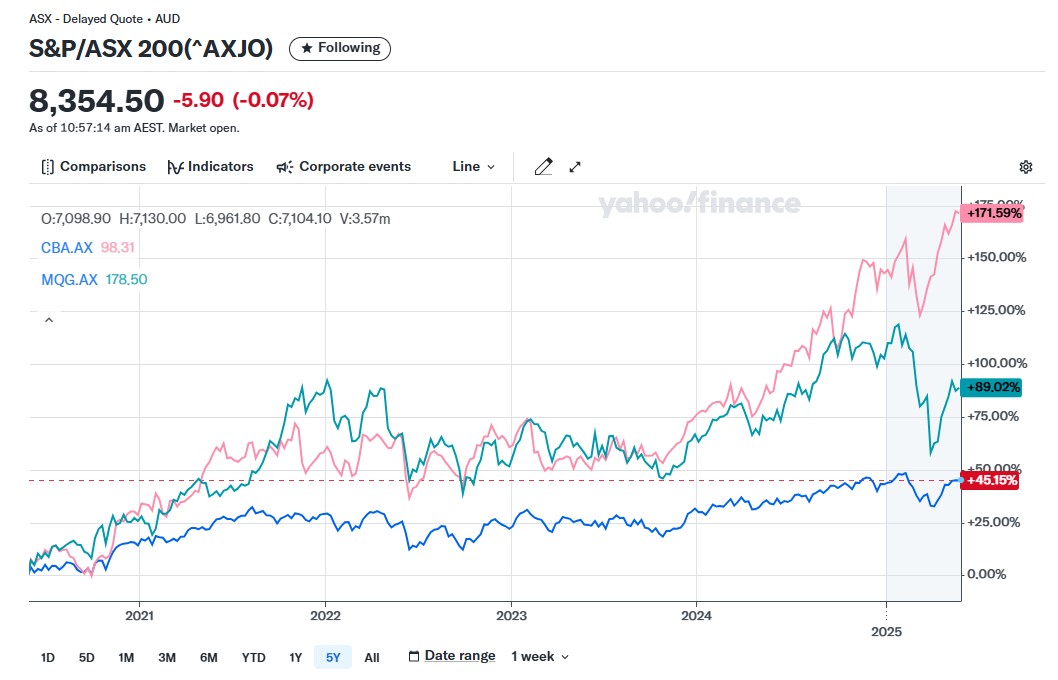1058x680 pixels.
Task: Select the pencil draw tool
Action: 543,167
